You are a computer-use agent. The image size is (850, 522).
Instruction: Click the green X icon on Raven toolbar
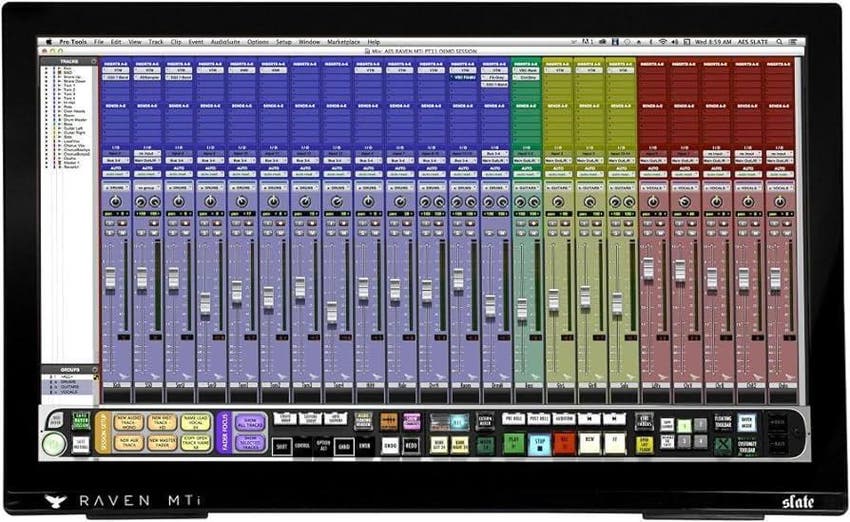pos(721,445)
